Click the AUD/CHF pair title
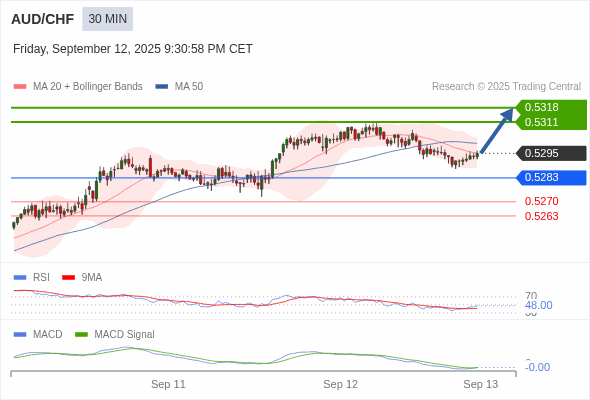The image size is (590, 400). 43,19
